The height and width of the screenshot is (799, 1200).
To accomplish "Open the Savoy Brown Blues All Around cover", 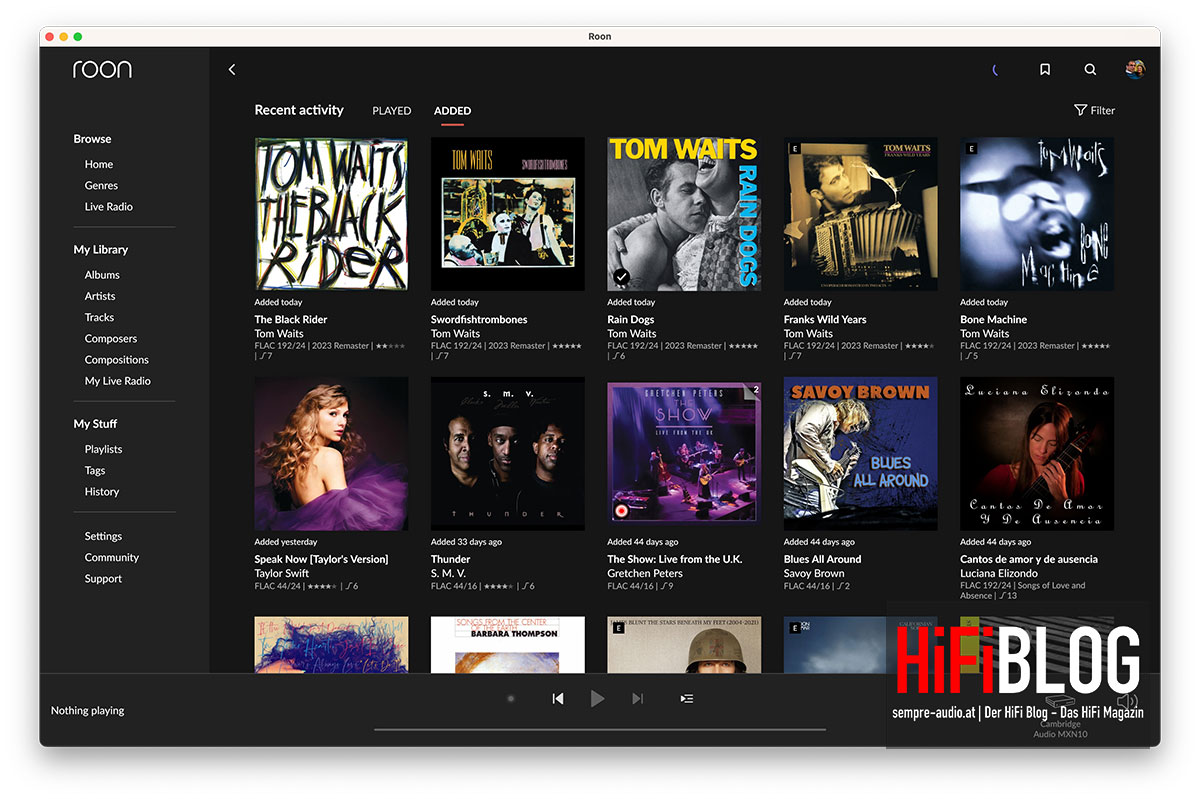I will click(861, 454).
